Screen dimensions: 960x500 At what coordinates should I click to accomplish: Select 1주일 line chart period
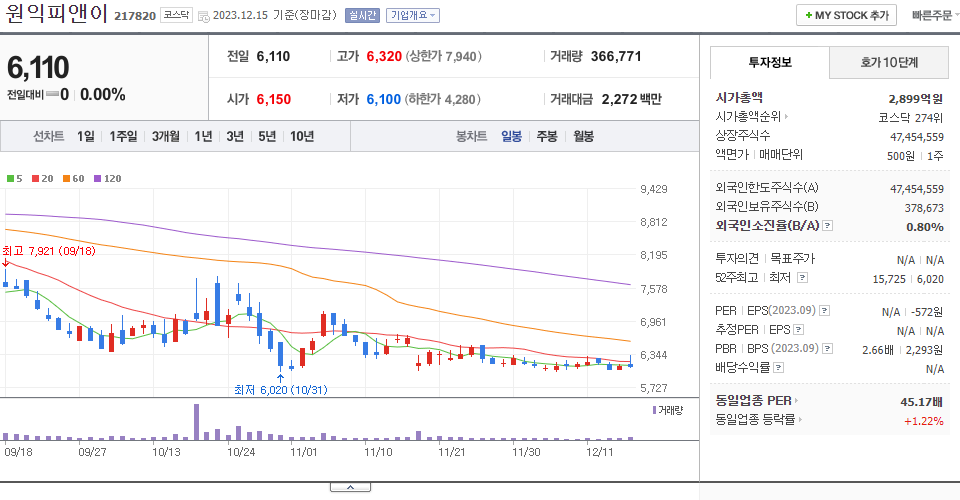tap(123, 136)
